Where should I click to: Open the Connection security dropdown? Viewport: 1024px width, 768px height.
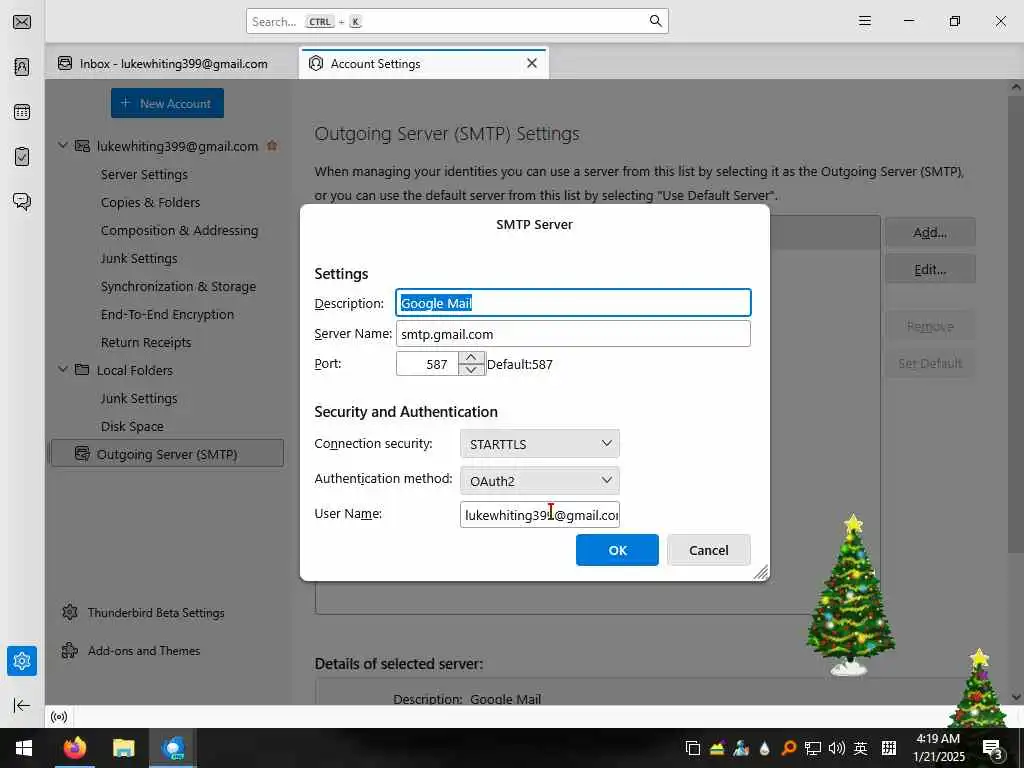539,444
